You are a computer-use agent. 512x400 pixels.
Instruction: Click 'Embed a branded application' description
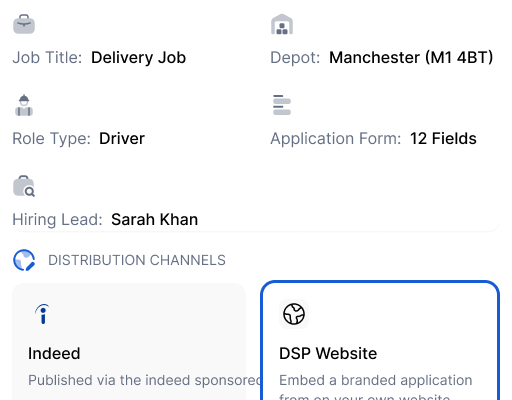(x=376, y=380)
